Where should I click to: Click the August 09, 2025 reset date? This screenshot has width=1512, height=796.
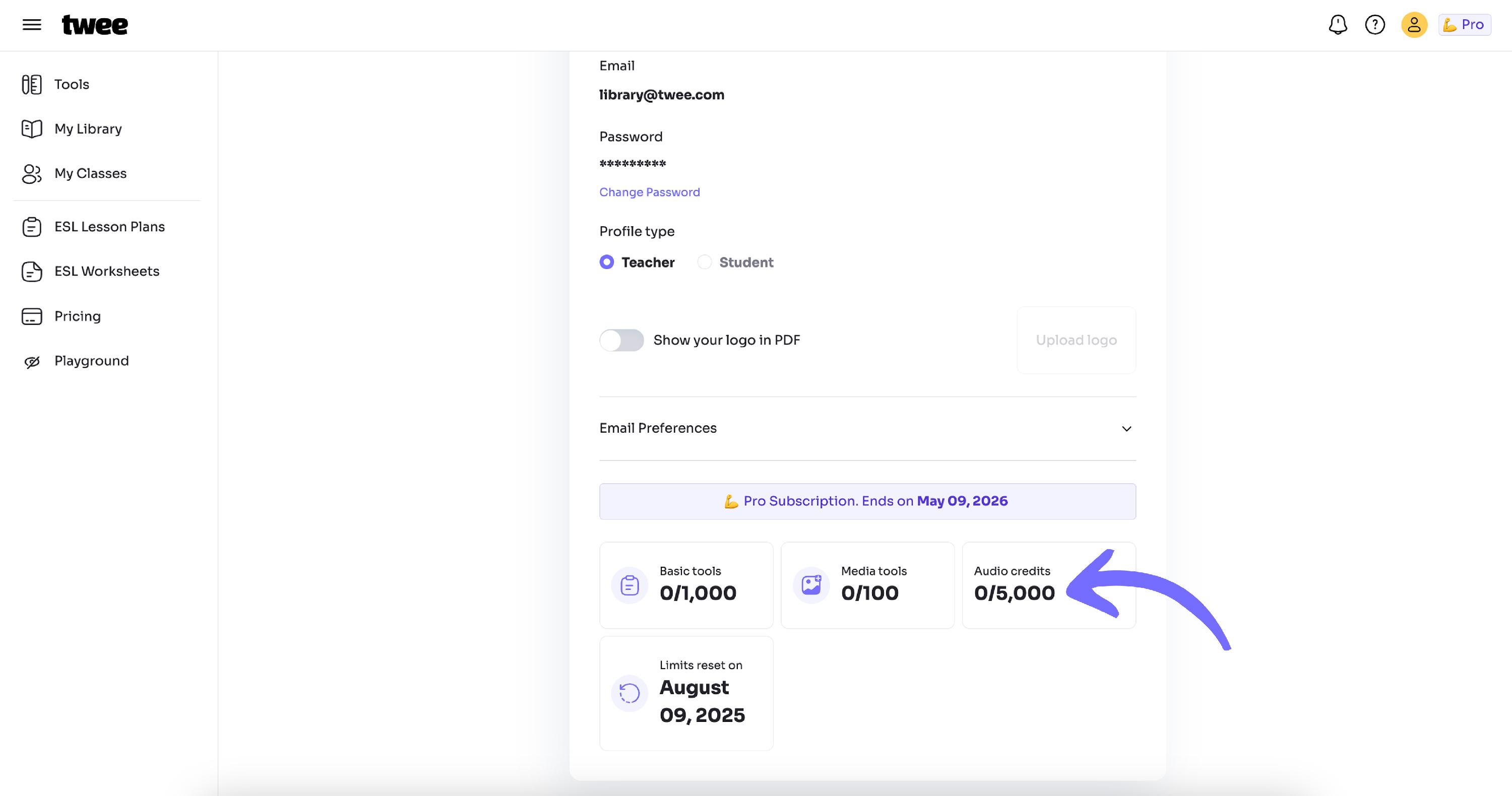point(702,701)
